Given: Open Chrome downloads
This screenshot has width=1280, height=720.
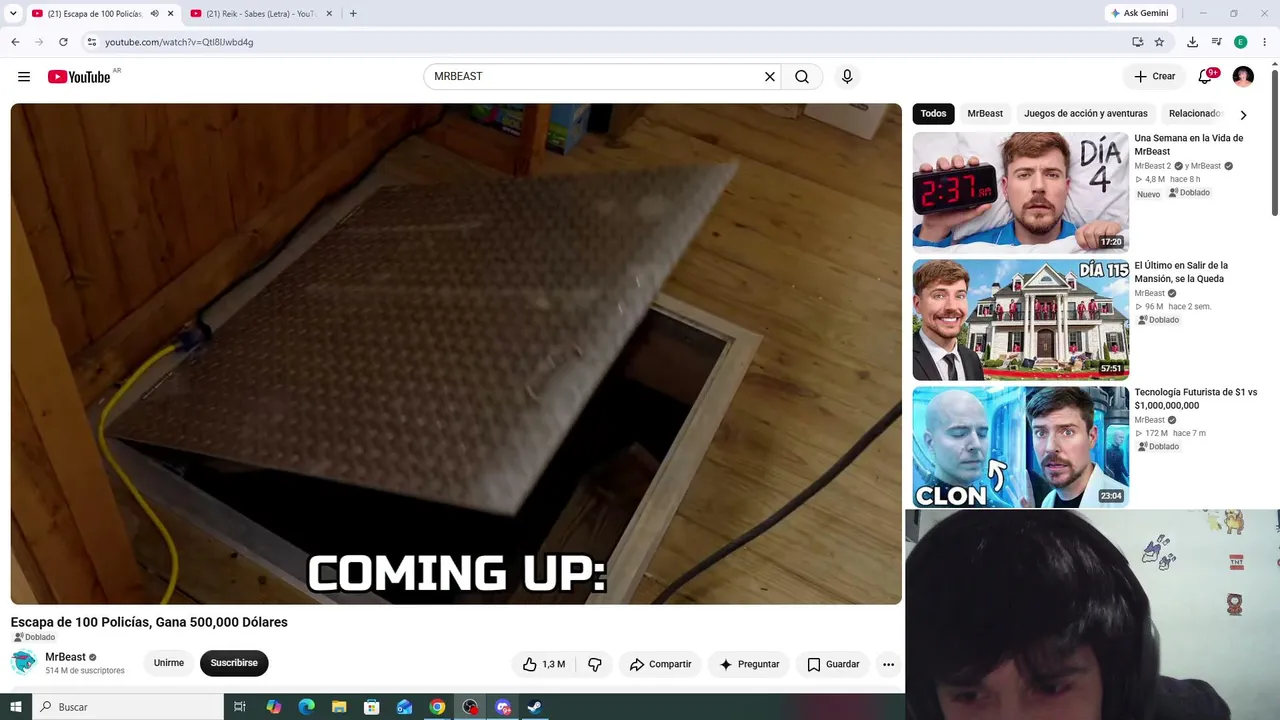Looking at the screenshot, I should click(1192, 42).
